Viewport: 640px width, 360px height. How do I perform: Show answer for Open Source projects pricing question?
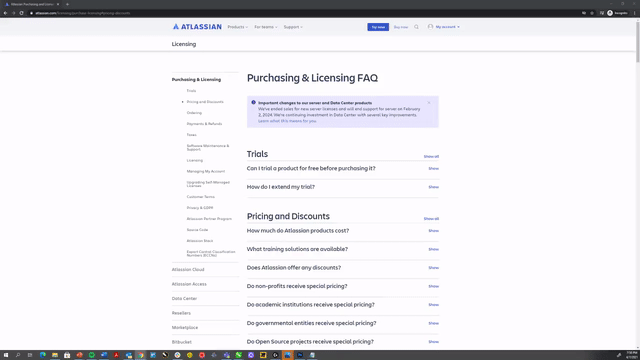click(x=433, y=342)
